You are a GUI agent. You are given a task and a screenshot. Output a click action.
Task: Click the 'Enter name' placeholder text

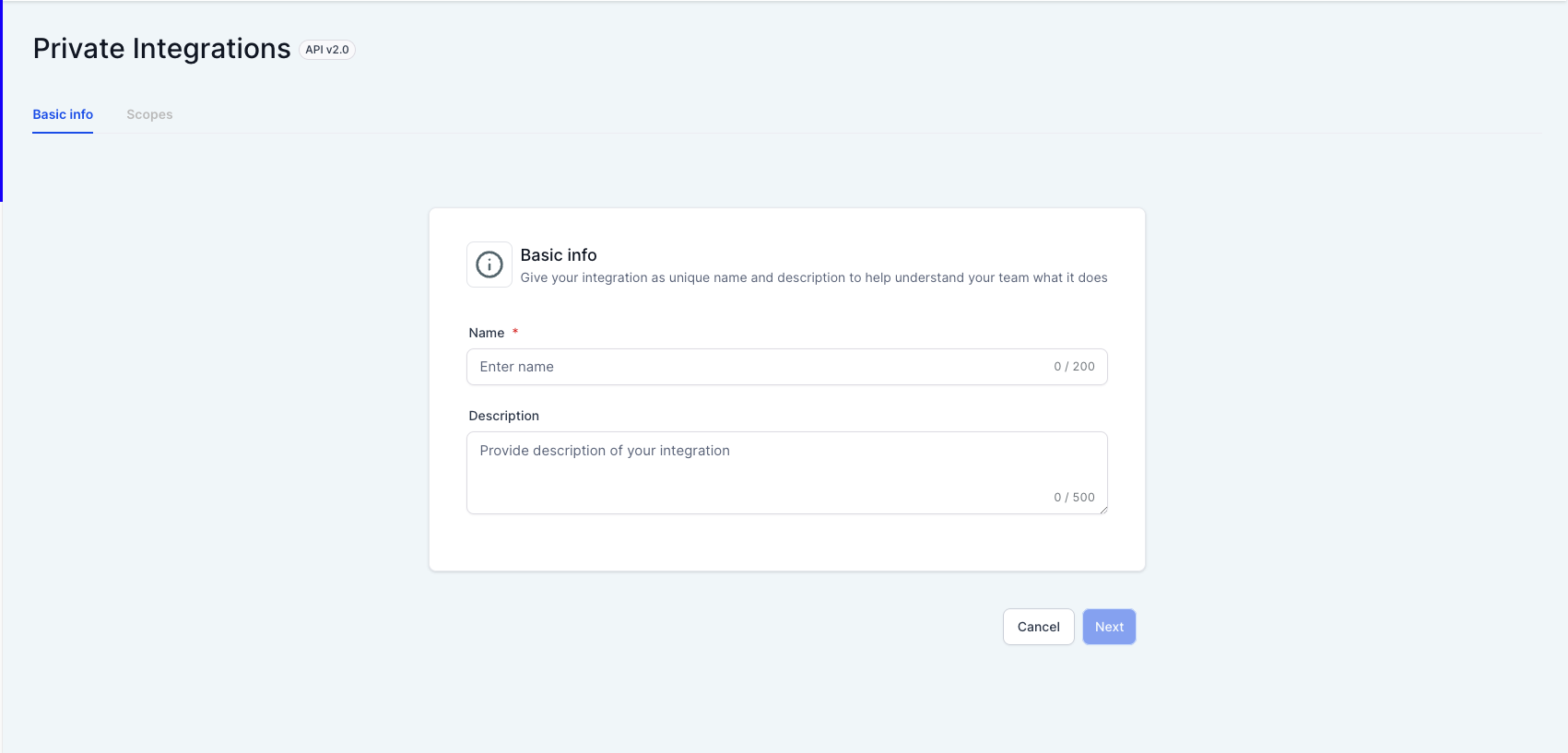click(517, 367)
